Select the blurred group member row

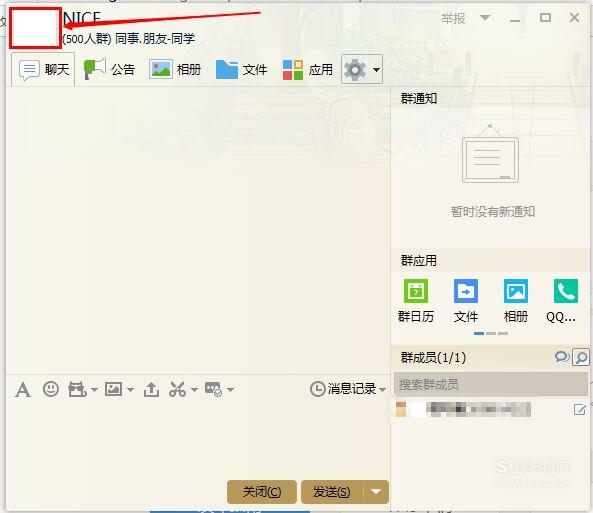coord(491,410)
